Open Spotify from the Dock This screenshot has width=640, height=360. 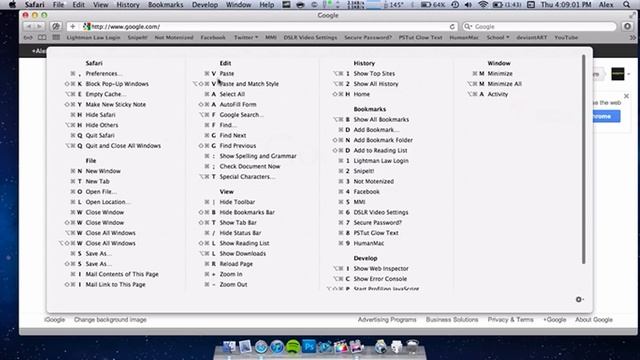tap(293, 347)
